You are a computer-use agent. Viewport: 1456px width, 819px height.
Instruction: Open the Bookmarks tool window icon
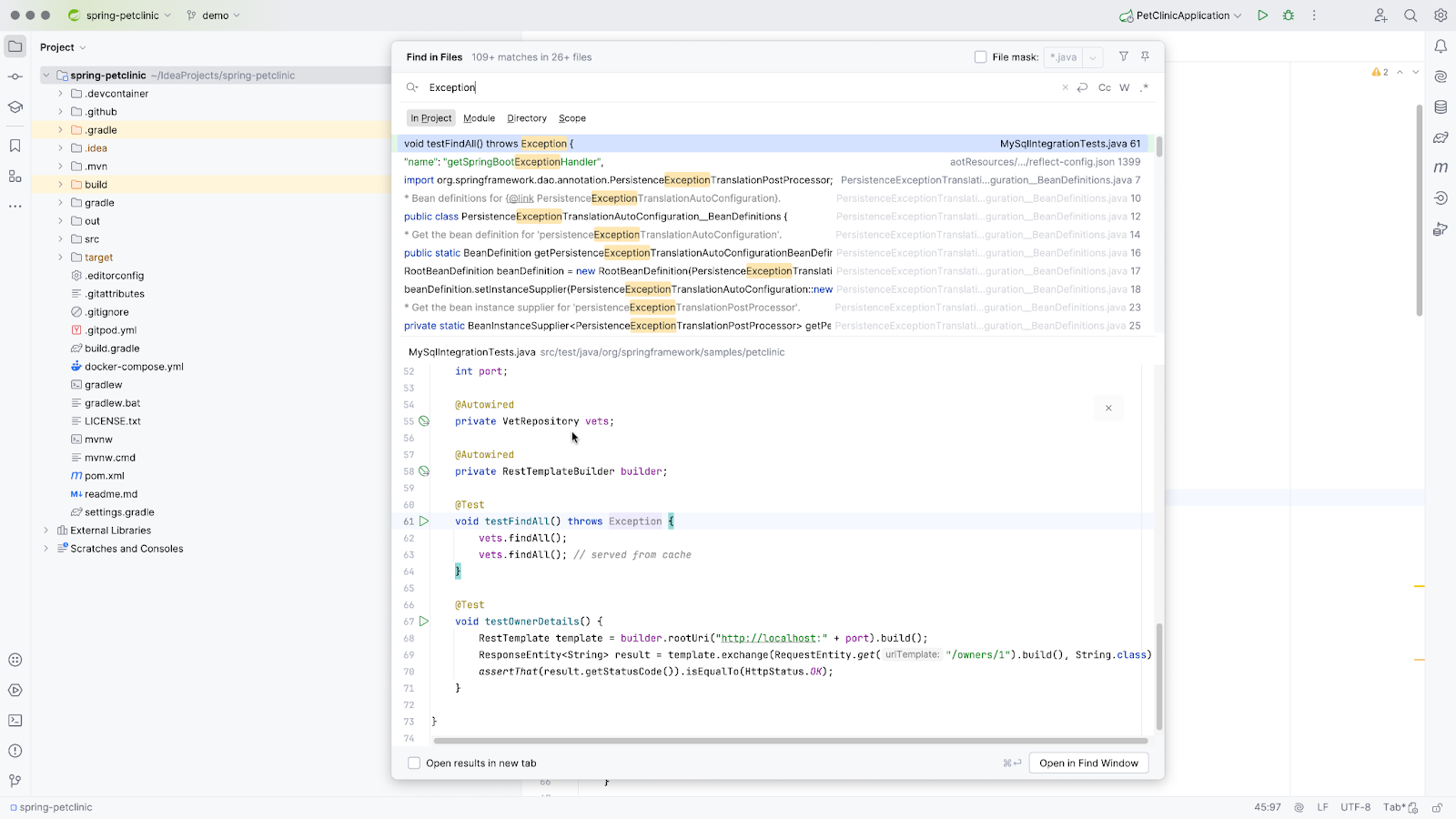(15, 146)
